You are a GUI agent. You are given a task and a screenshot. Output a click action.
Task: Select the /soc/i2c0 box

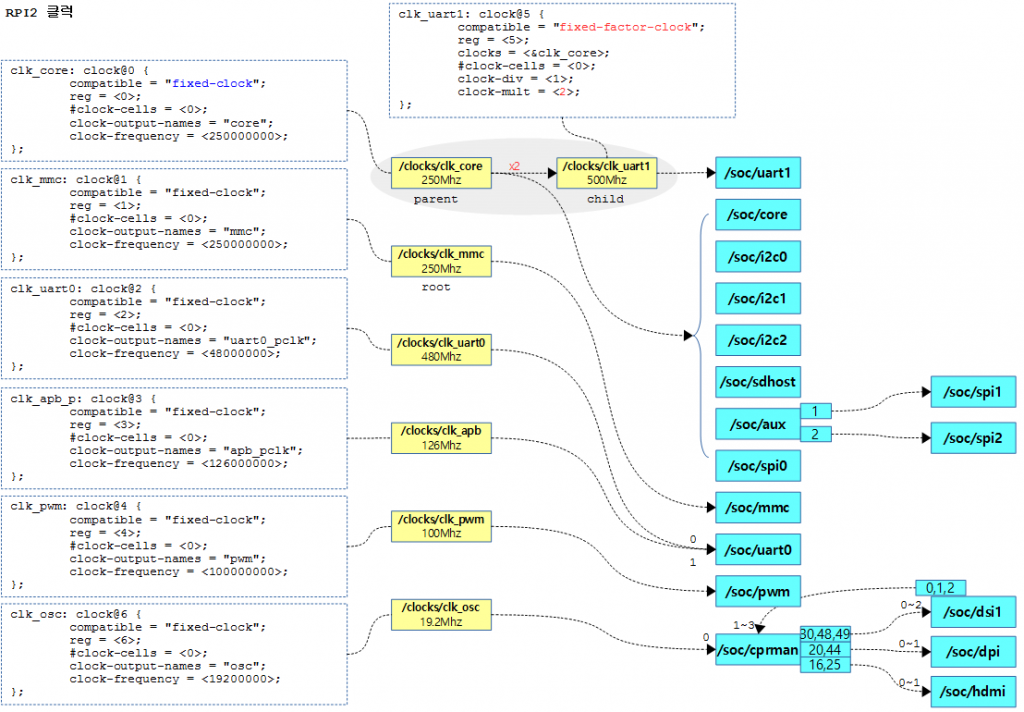pos(758,257)
